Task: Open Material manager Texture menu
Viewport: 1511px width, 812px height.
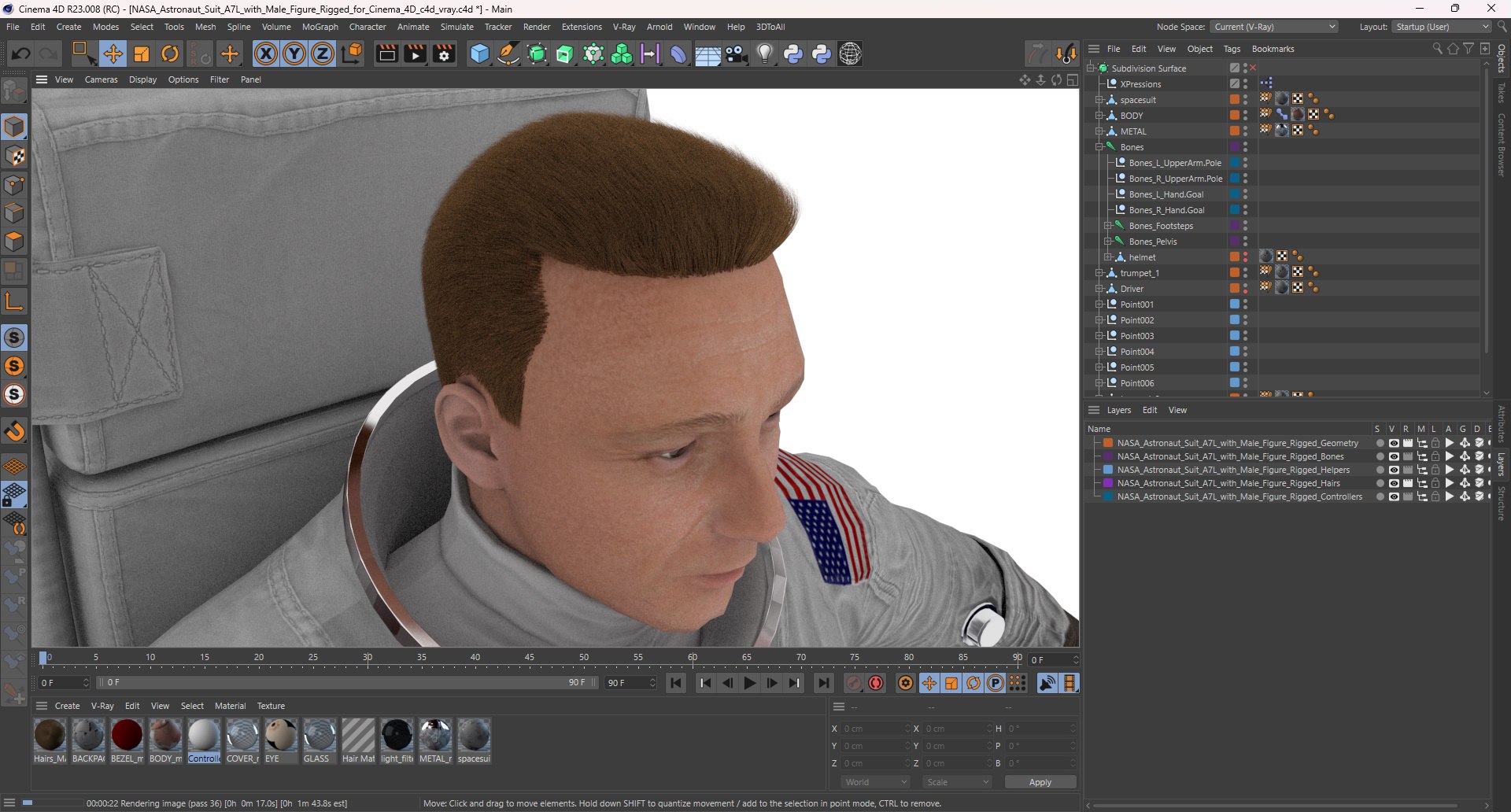Action: pyautogui.click(x=271, y=706)
